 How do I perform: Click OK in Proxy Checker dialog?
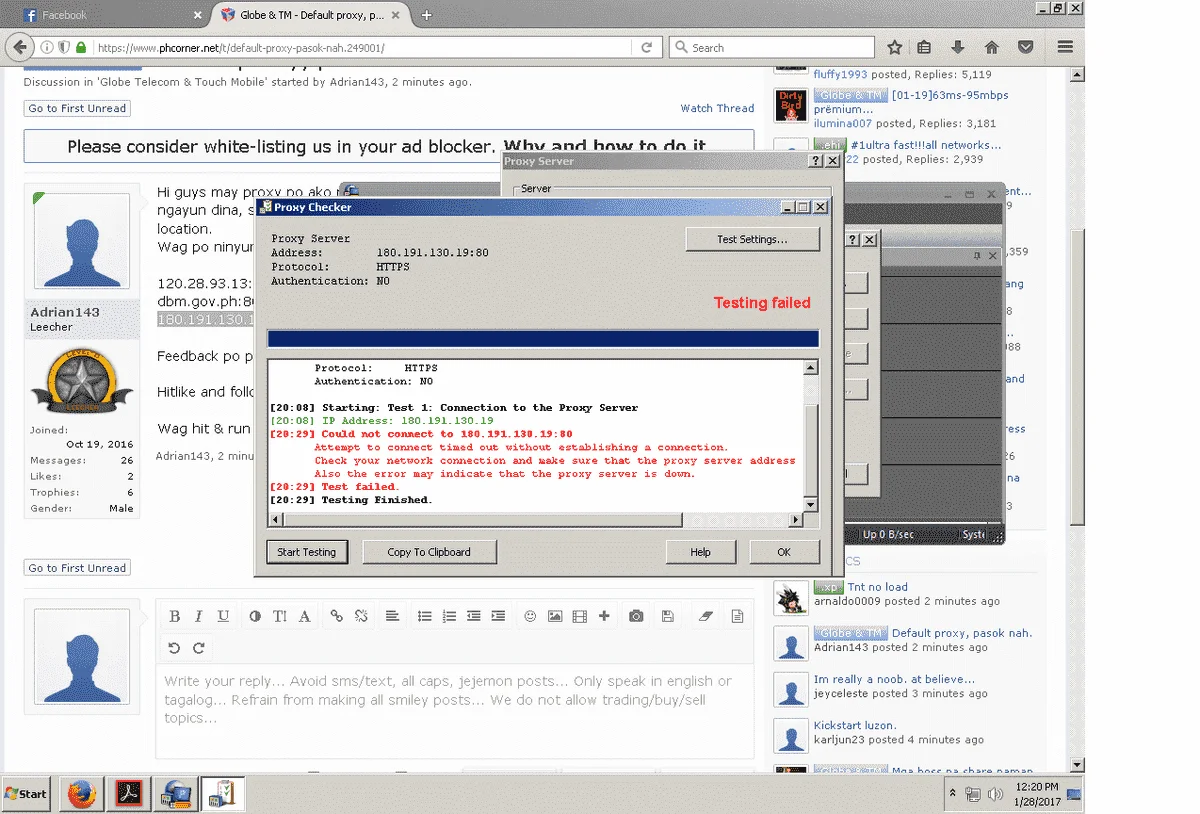tap(784, 552)
